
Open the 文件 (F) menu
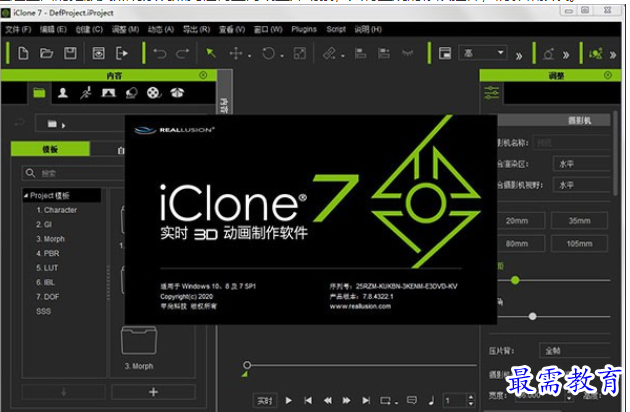coord(18,29)
